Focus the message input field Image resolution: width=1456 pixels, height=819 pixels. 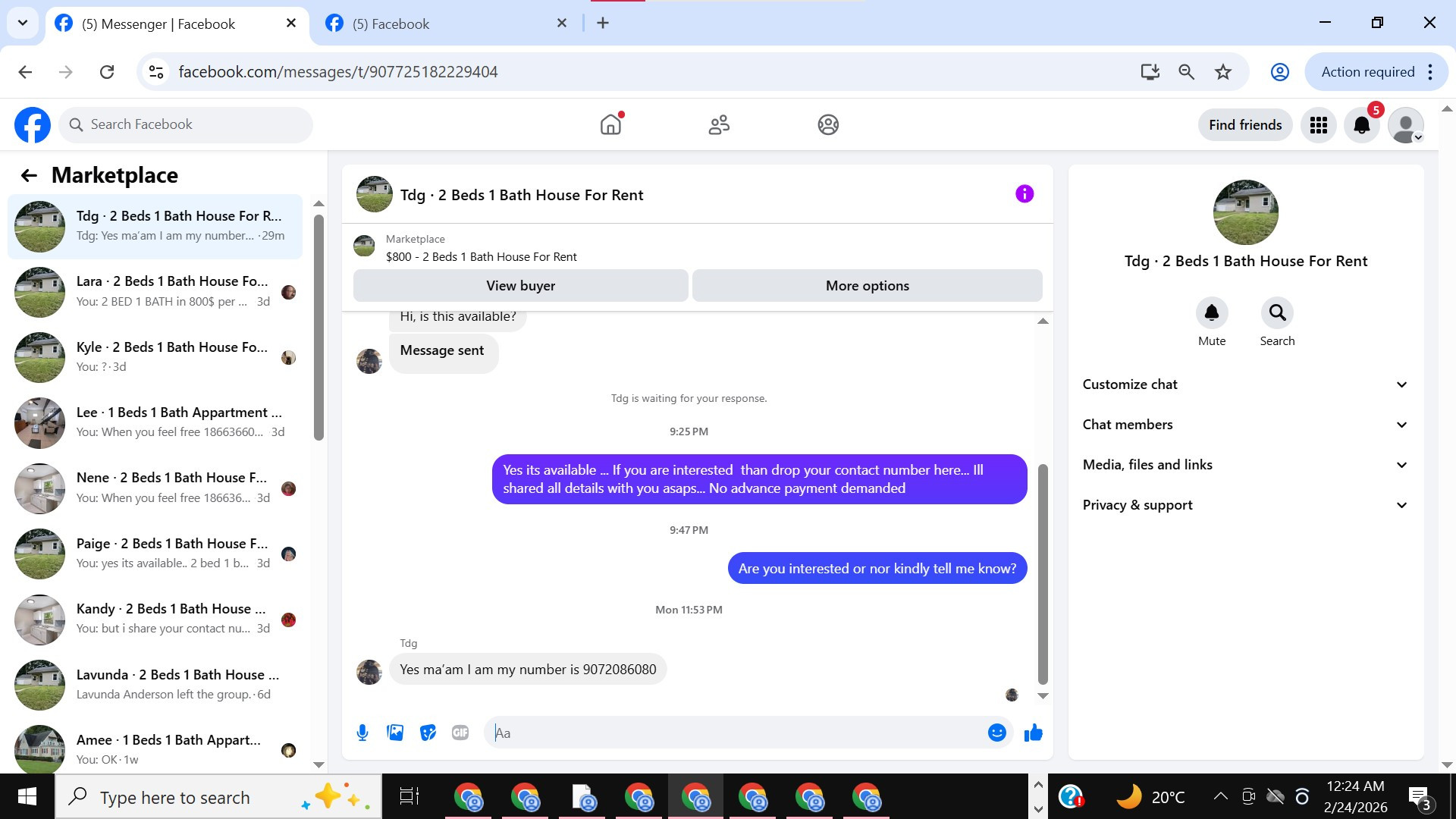736,733
